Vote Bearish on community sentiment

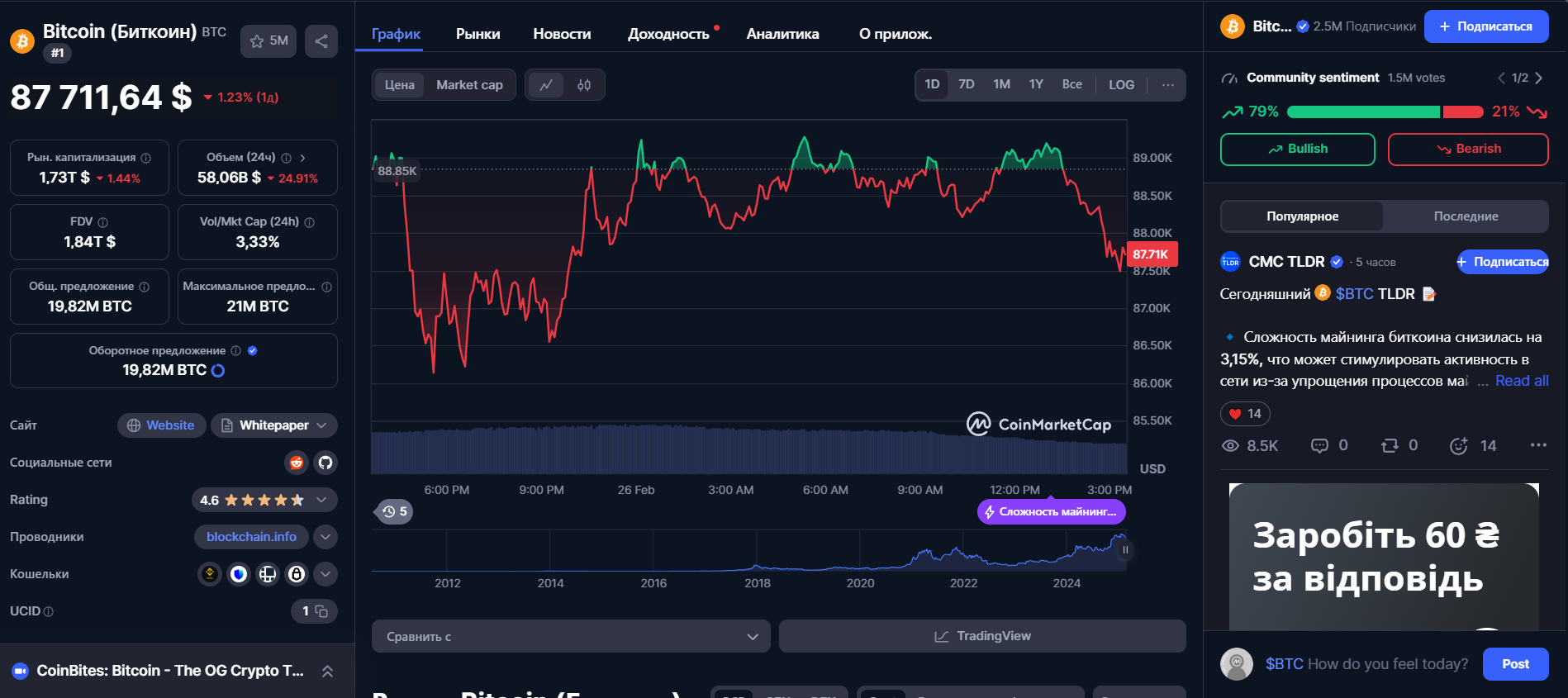(1468, 150)
